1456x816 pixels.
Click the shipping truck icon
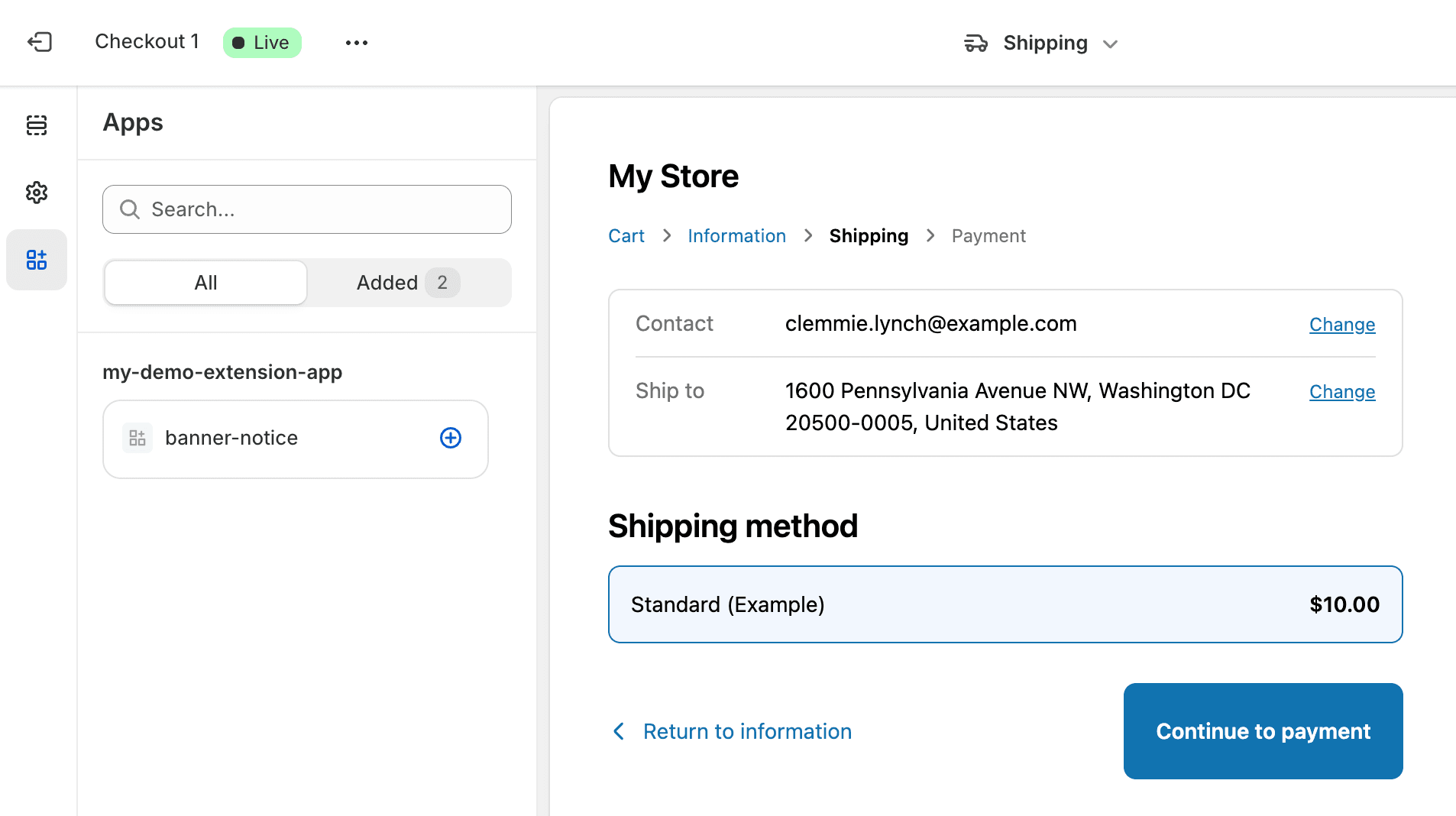tap(976, 44)
